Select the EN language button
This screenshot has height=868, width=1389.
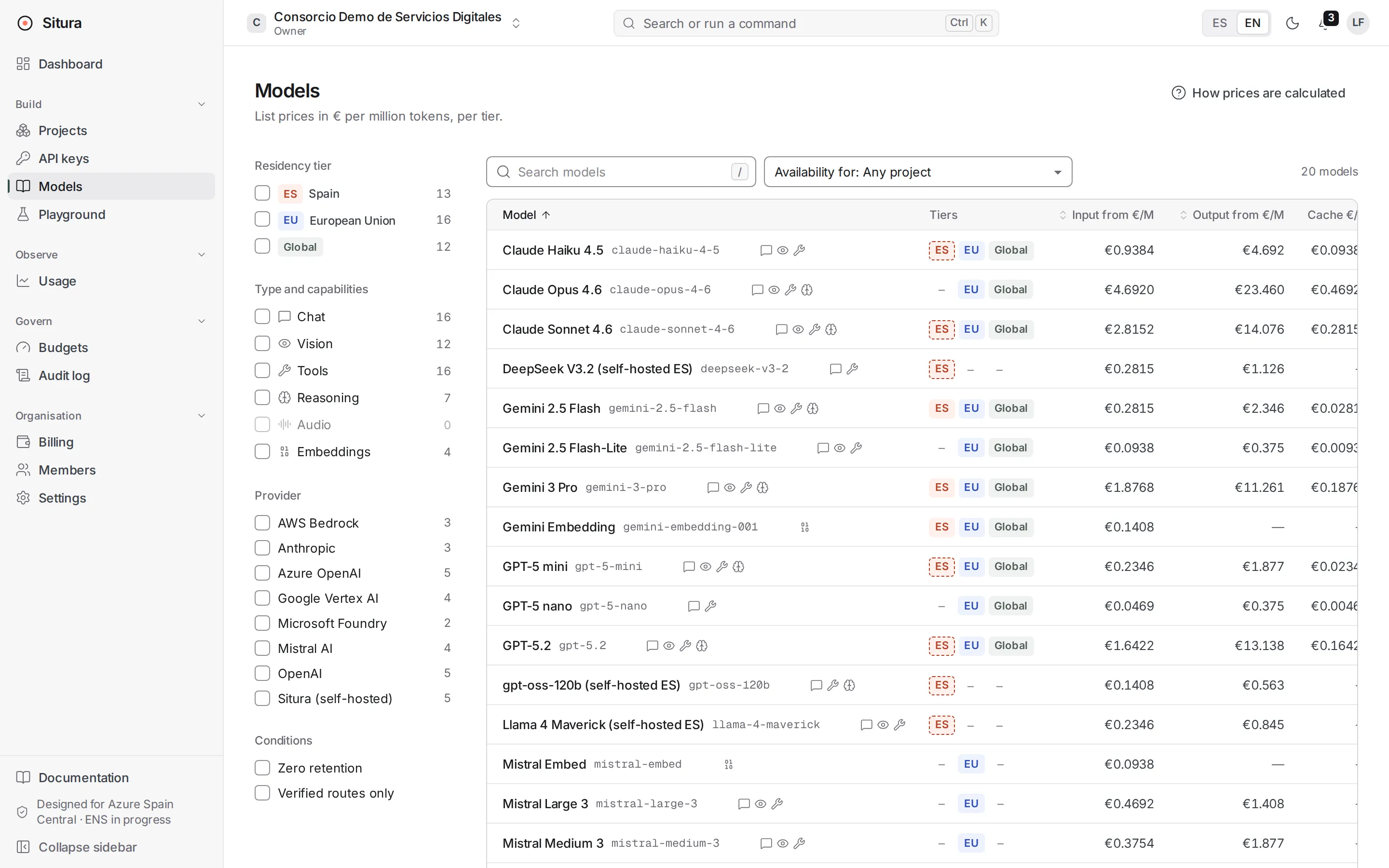(x=1253, y=23)
